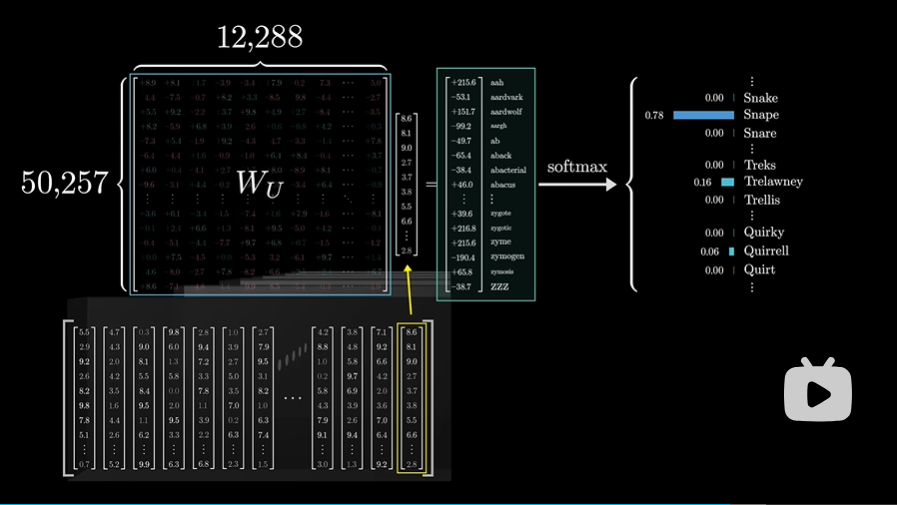Click the word Snake in the output list
This screenshot has height=505, width=897.
pyautogui.click(x=760, y=98)
